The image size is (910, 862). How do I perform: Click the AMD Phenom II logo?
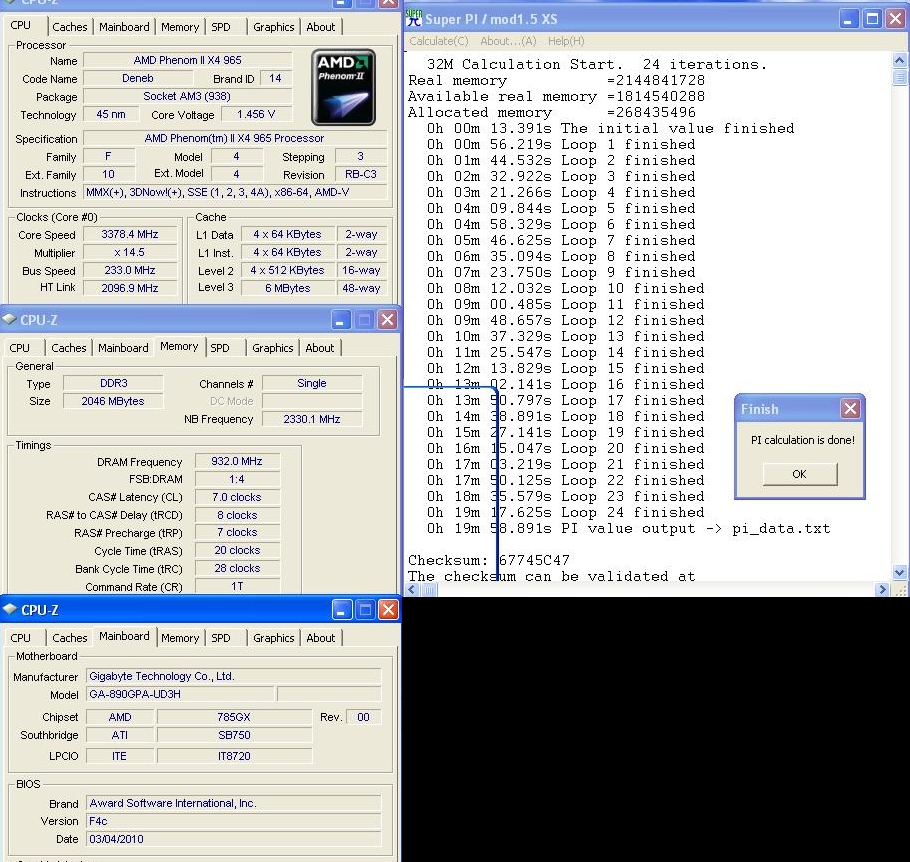343,87
